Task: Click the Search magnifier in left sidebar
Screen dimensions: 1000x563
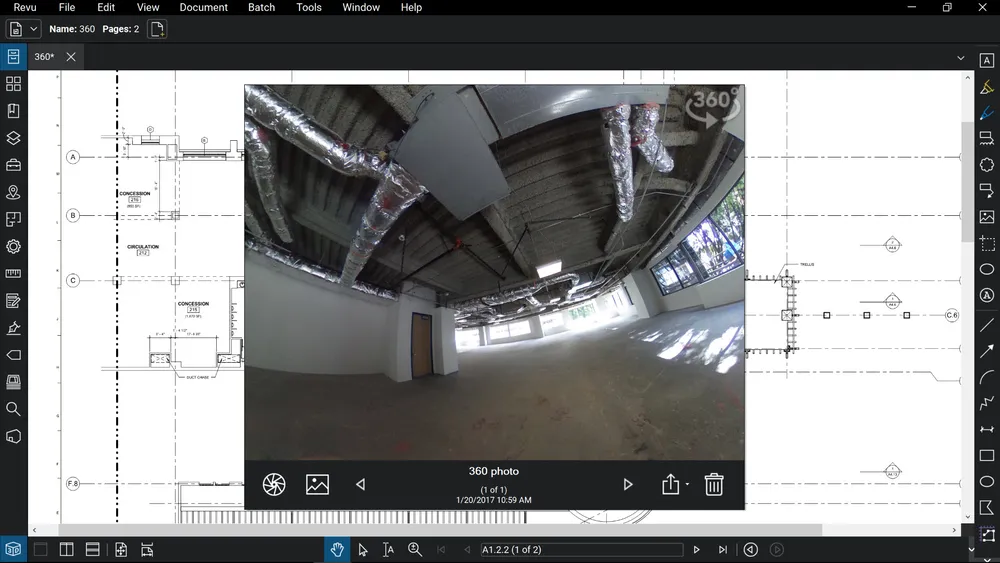Action: 13,409
